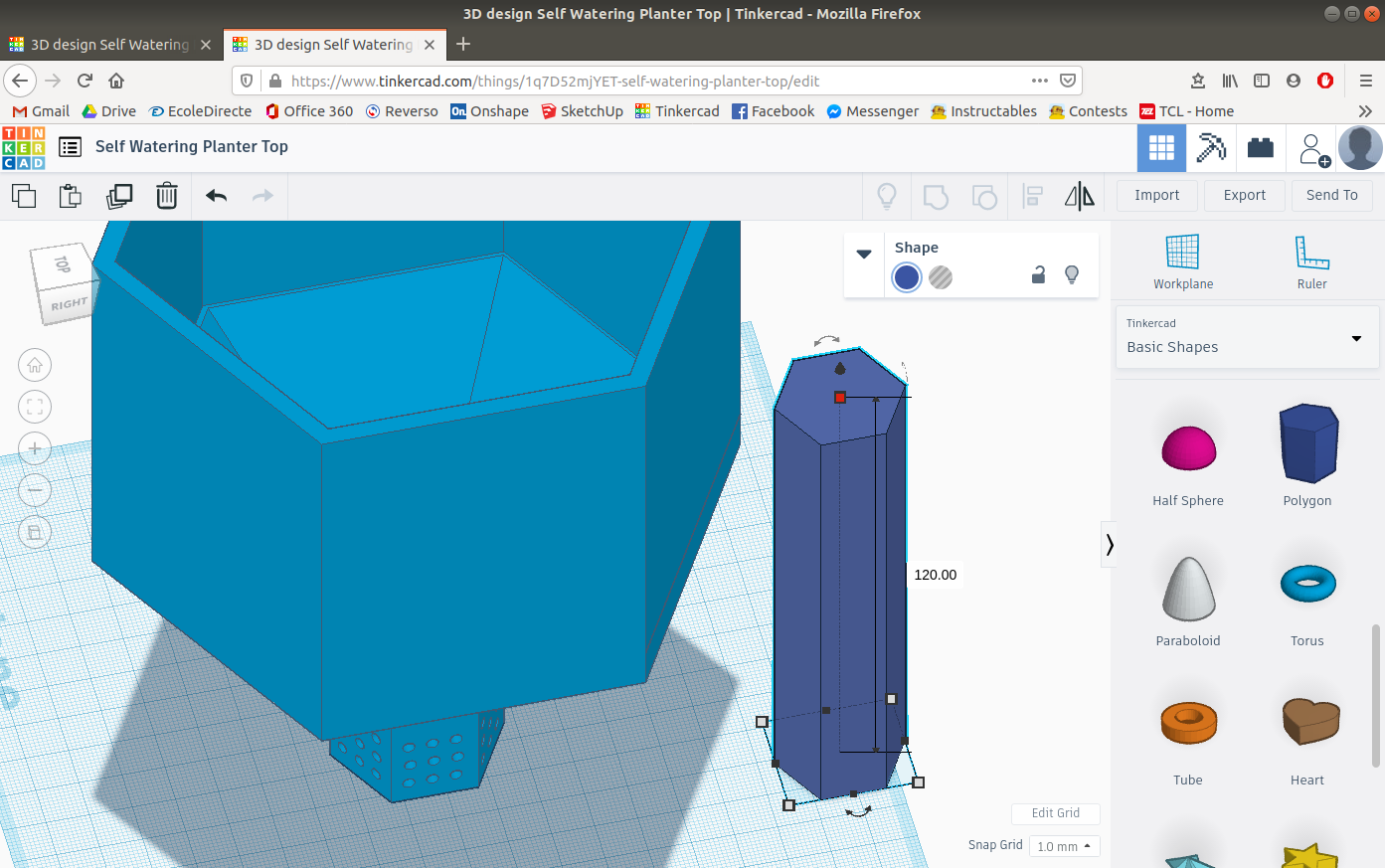Toggle shape visibility lightbulb in Shape panel
This screenshot has width=1385, height=868.
point(1072,275)
